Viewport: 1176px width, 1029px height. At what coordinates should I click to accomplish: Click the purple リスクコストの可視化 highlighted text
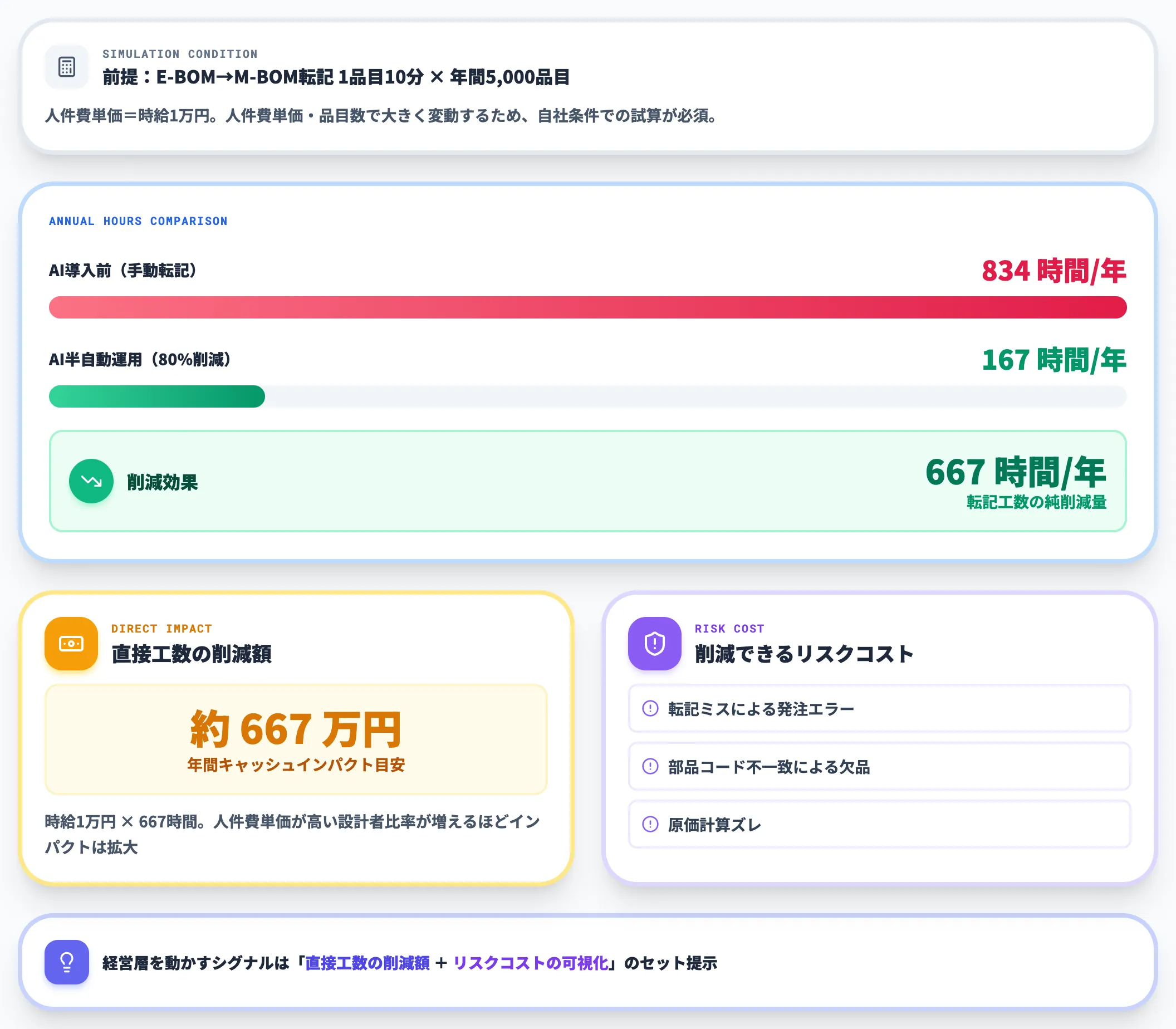pyautogui.click(x=531, y=963)
